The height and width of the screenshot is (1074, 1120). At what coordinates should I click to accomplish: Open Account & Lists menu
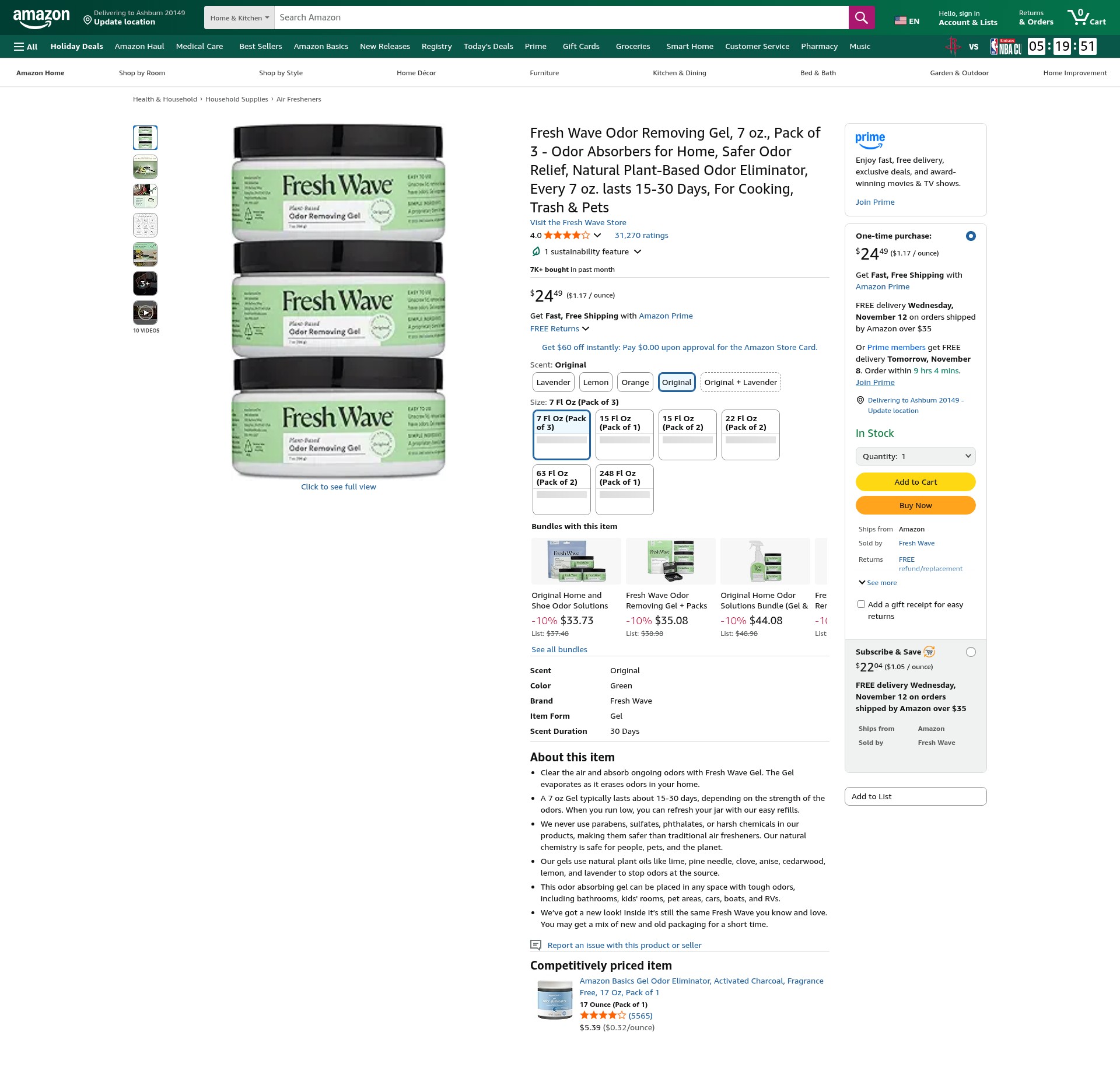[968, 18]
